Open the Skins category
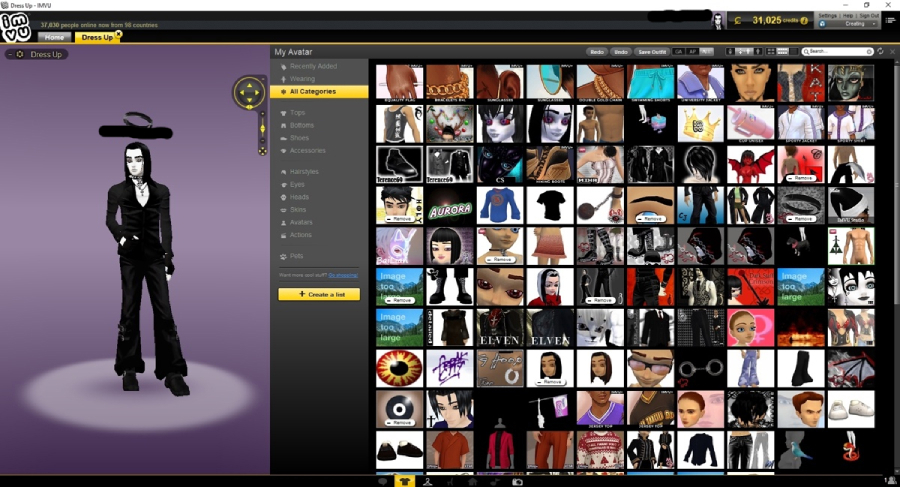 [x=298, y=210]
